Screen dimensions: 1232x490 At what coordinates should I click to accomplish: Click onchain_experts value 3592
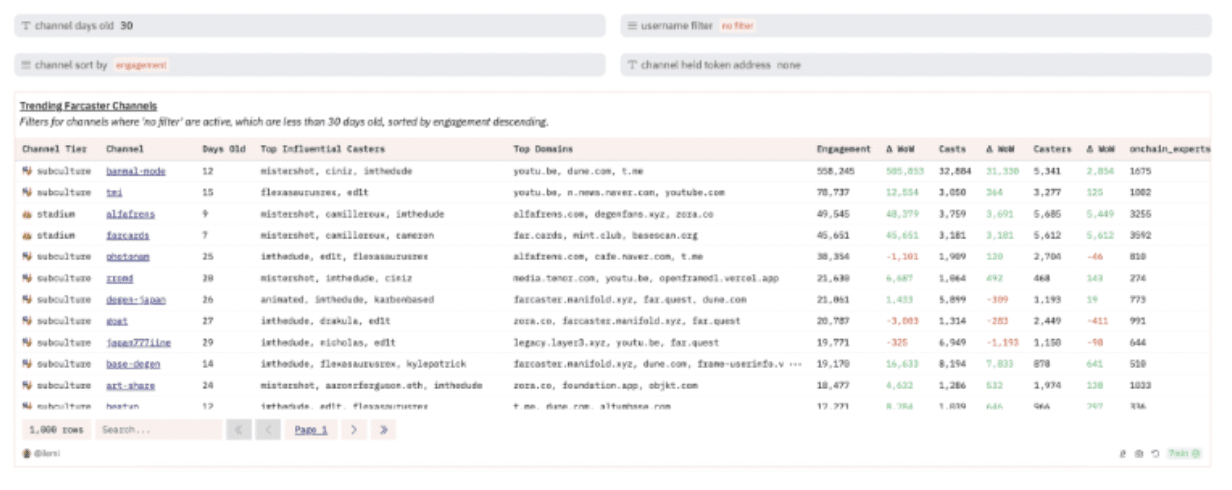click(x=1141, y=235)
